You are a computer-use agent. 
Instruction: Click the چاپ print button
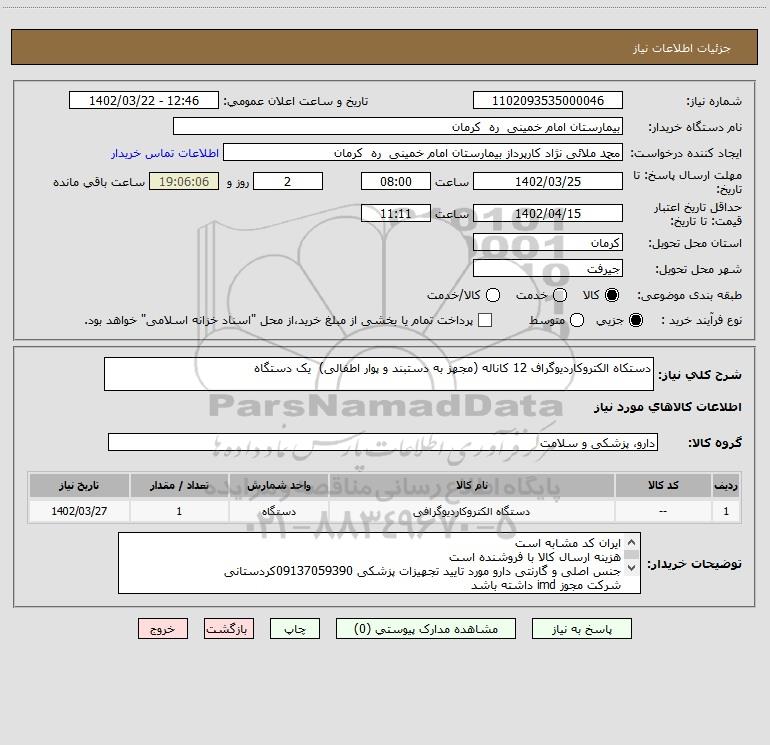(x=295, y=629)
